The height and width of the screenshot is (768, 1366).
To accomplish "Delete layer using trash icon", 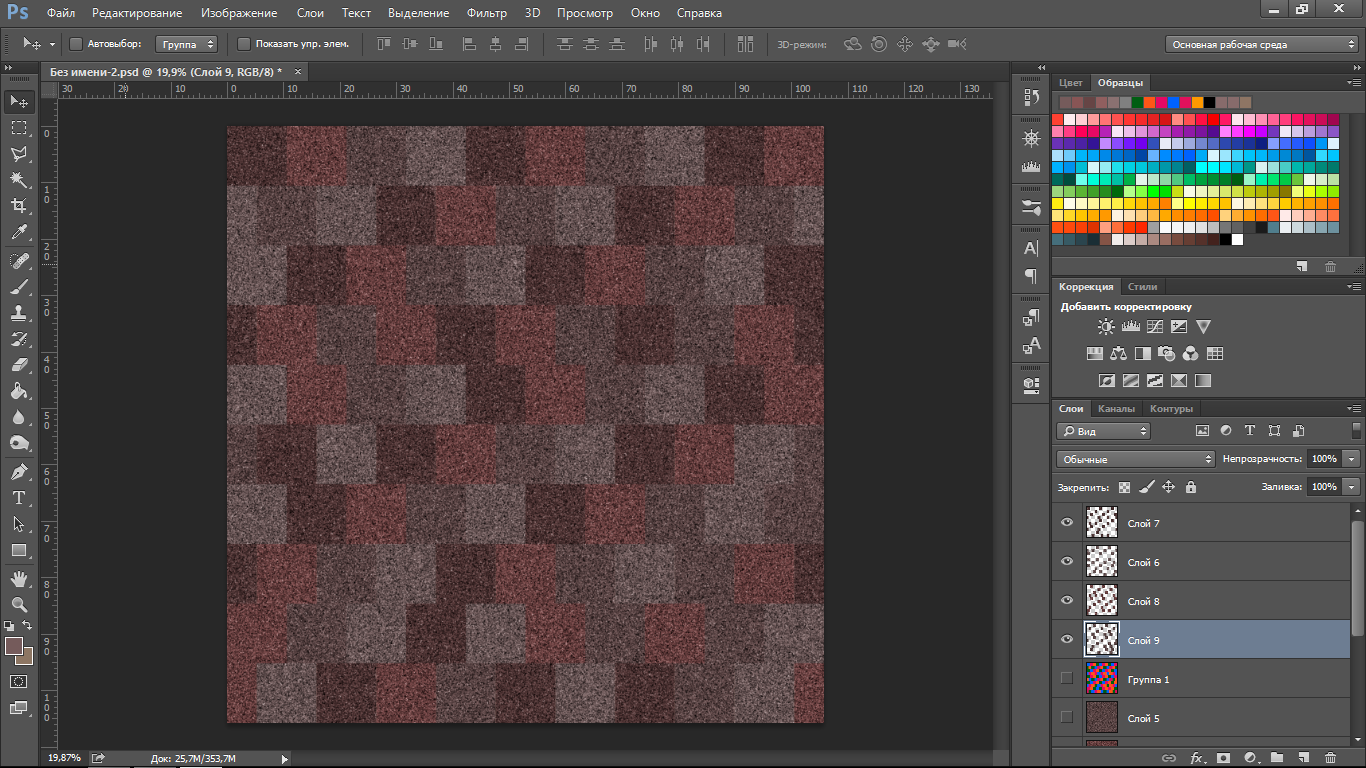I will point(1329,758).
